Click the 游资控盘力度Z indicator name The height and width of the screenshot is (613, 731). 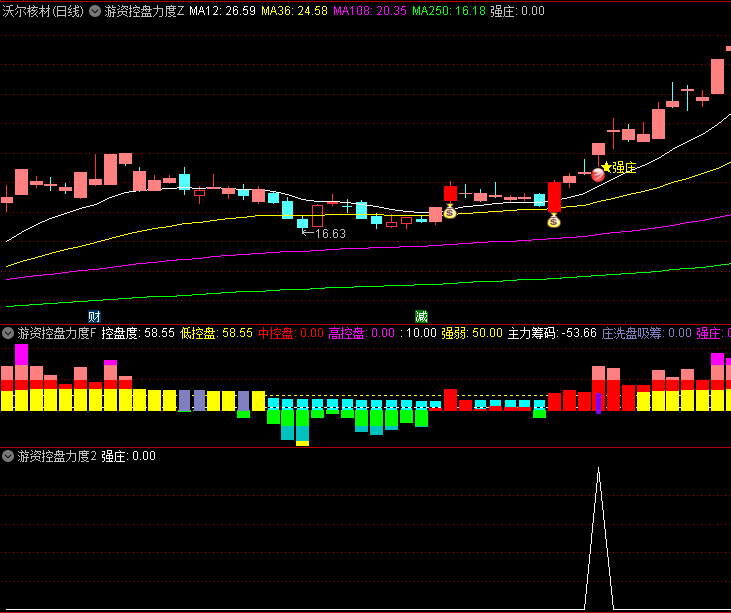145,11
